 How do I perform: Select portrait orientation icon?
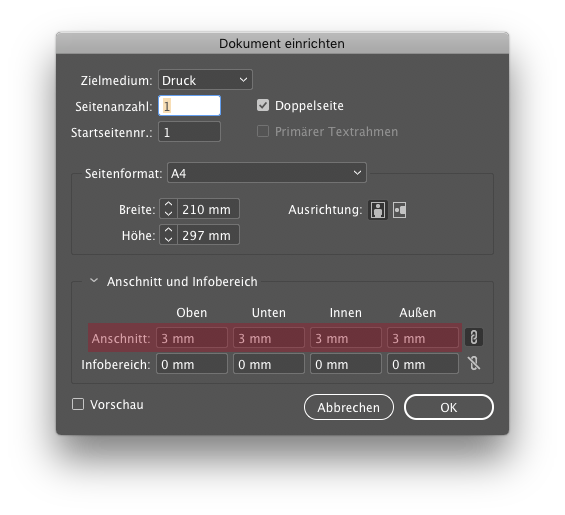[x=378, y=210]
